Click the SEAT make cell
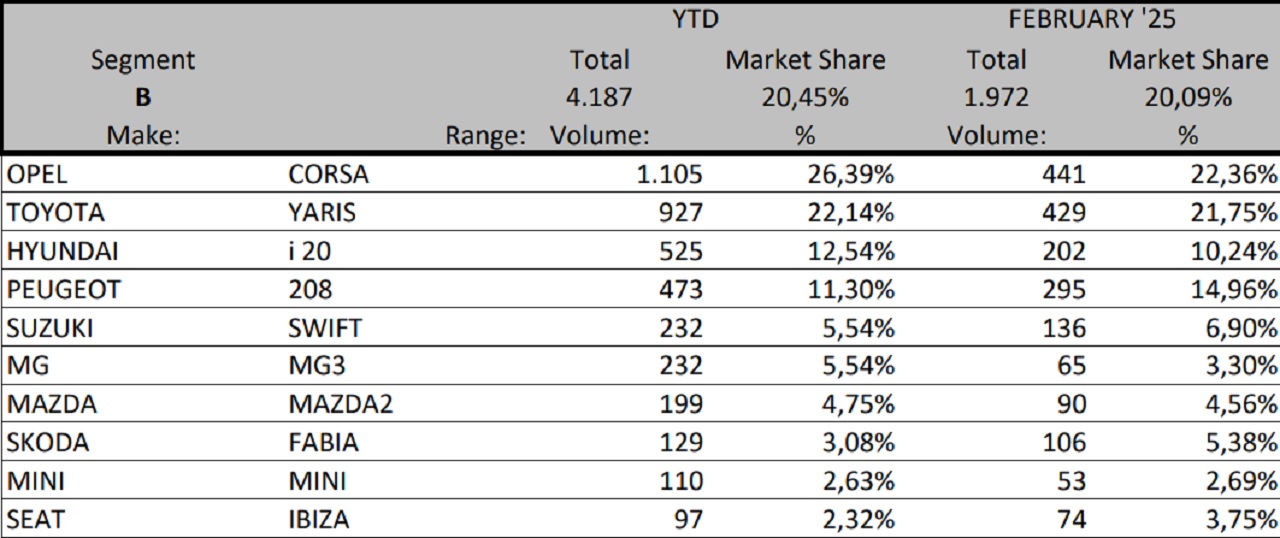 34,519
